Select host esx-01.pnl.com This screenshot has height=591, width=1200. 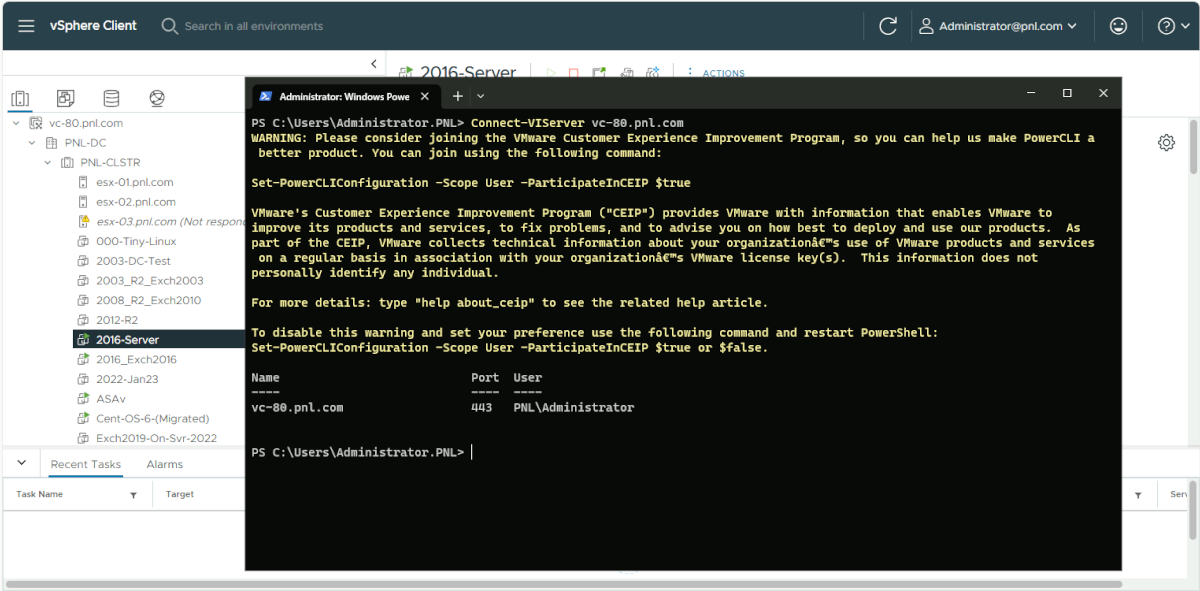click(x=135, y=182)
